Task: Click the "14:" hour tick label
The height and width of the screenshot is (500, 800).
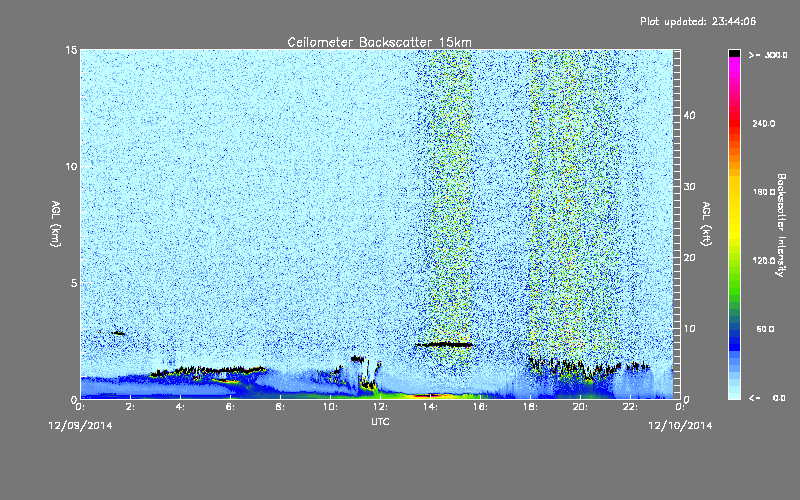Action: point(430,407)
